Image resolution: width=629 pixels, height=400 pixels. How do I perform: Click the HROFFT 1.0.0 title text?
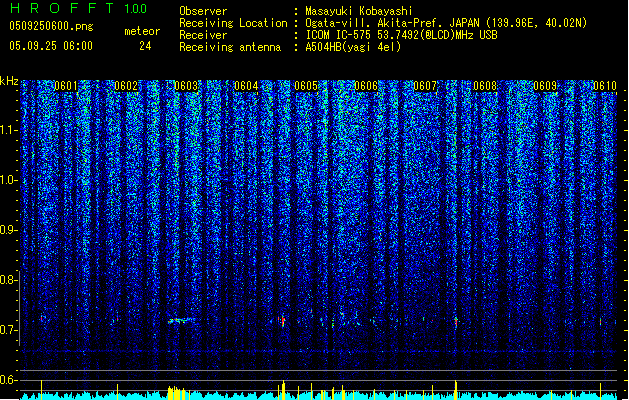[x=78, y=8]
